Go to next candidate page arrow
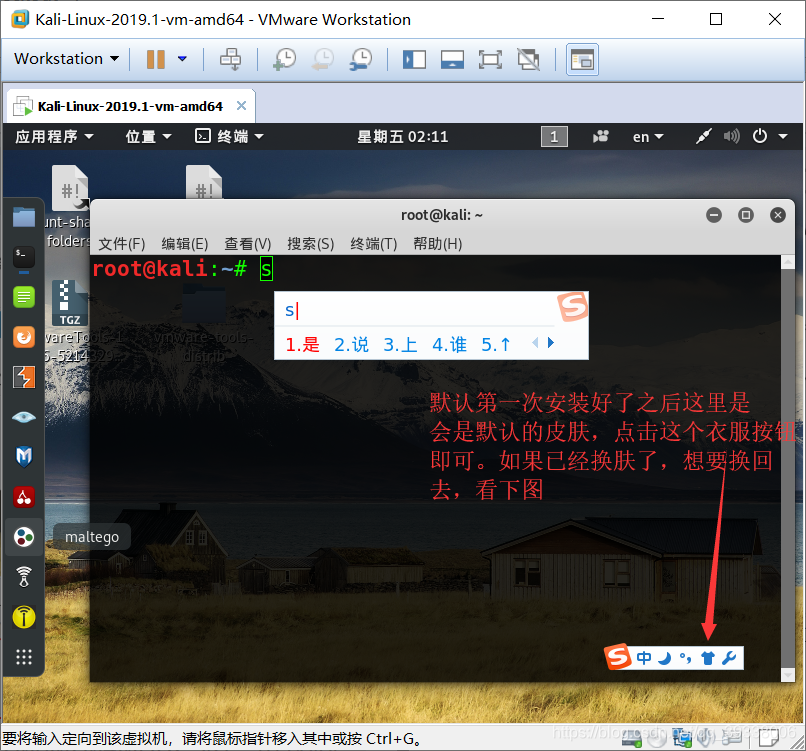Screen dimensions: 806x751 point(551,342)
